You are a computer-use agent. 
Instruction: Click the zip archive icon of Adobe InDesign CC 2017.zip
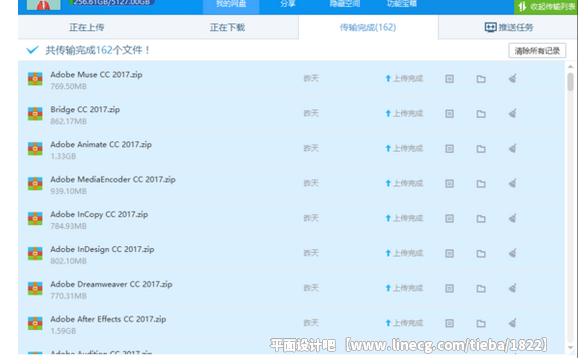[x=35, y=253]
